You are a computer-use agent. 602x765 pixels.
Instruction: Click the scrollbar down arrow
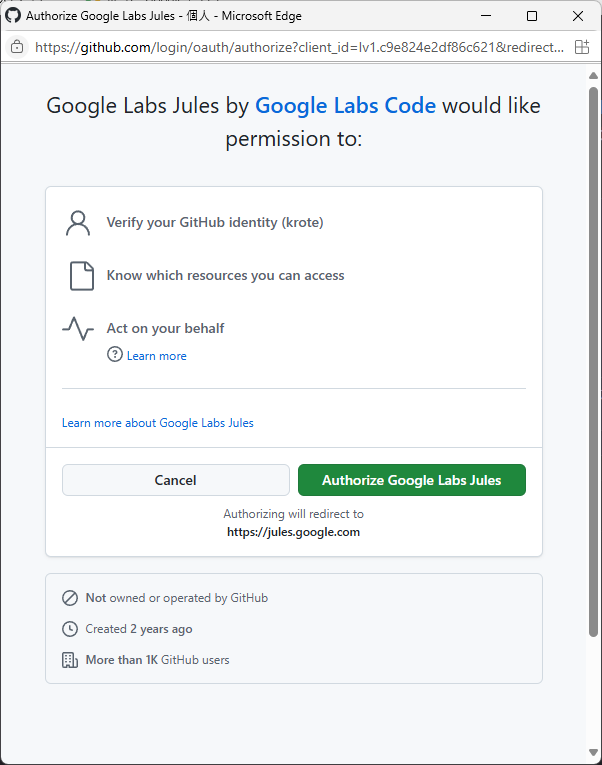click(x=593, y=752)
